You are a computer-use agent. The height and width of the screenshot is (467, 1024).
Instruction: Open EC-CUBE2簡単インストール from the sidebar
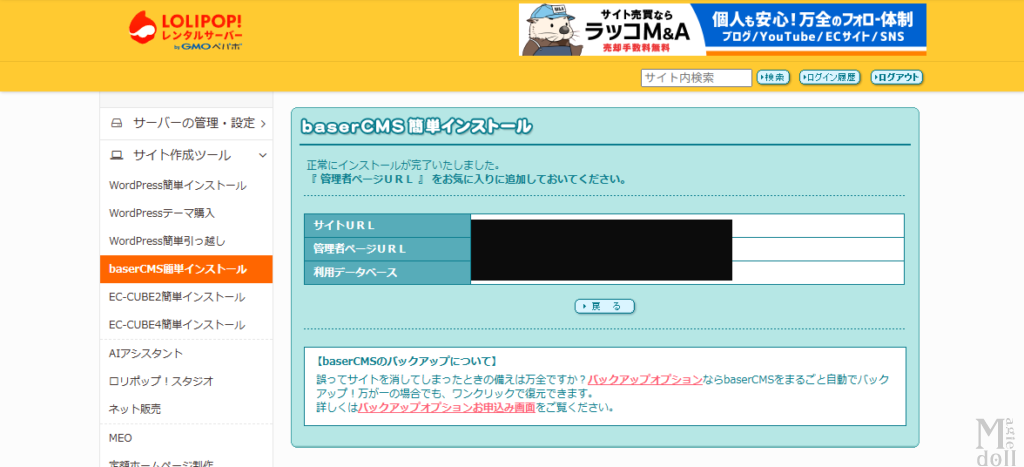pos(176,297)
